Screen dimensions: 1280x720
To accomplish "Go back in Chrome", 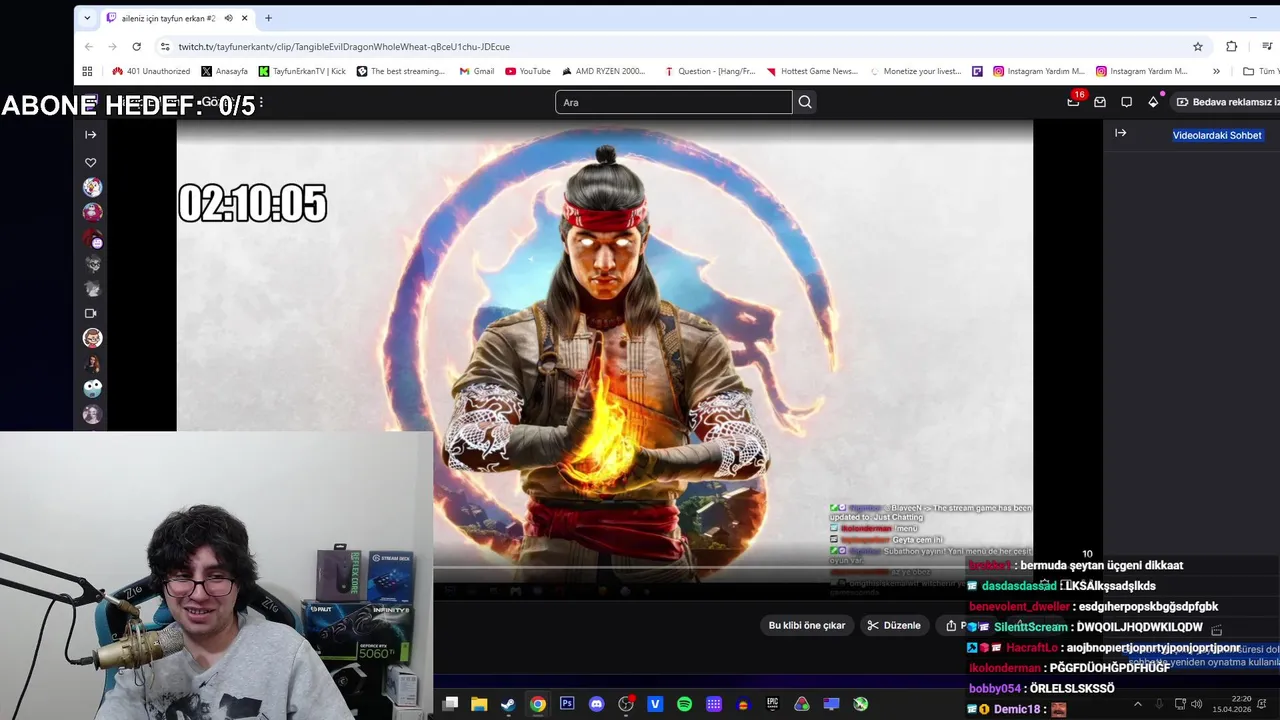I will click(x=89, y=46).
